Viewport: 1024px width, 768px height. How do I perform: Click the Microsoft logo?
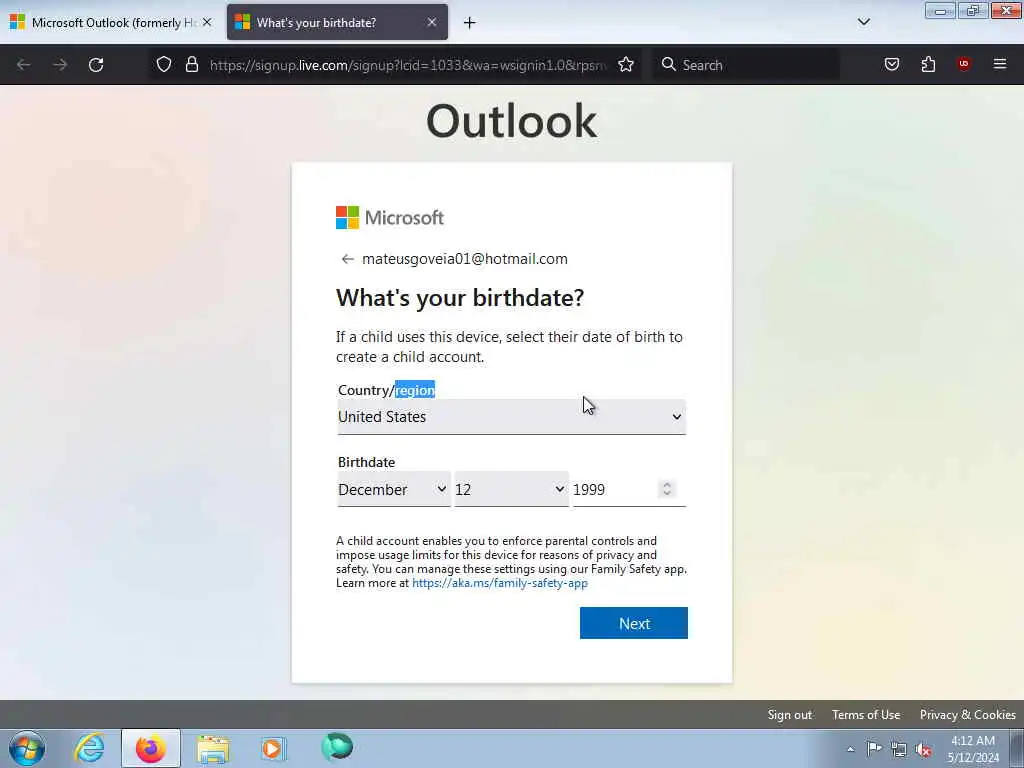point(390,217)
